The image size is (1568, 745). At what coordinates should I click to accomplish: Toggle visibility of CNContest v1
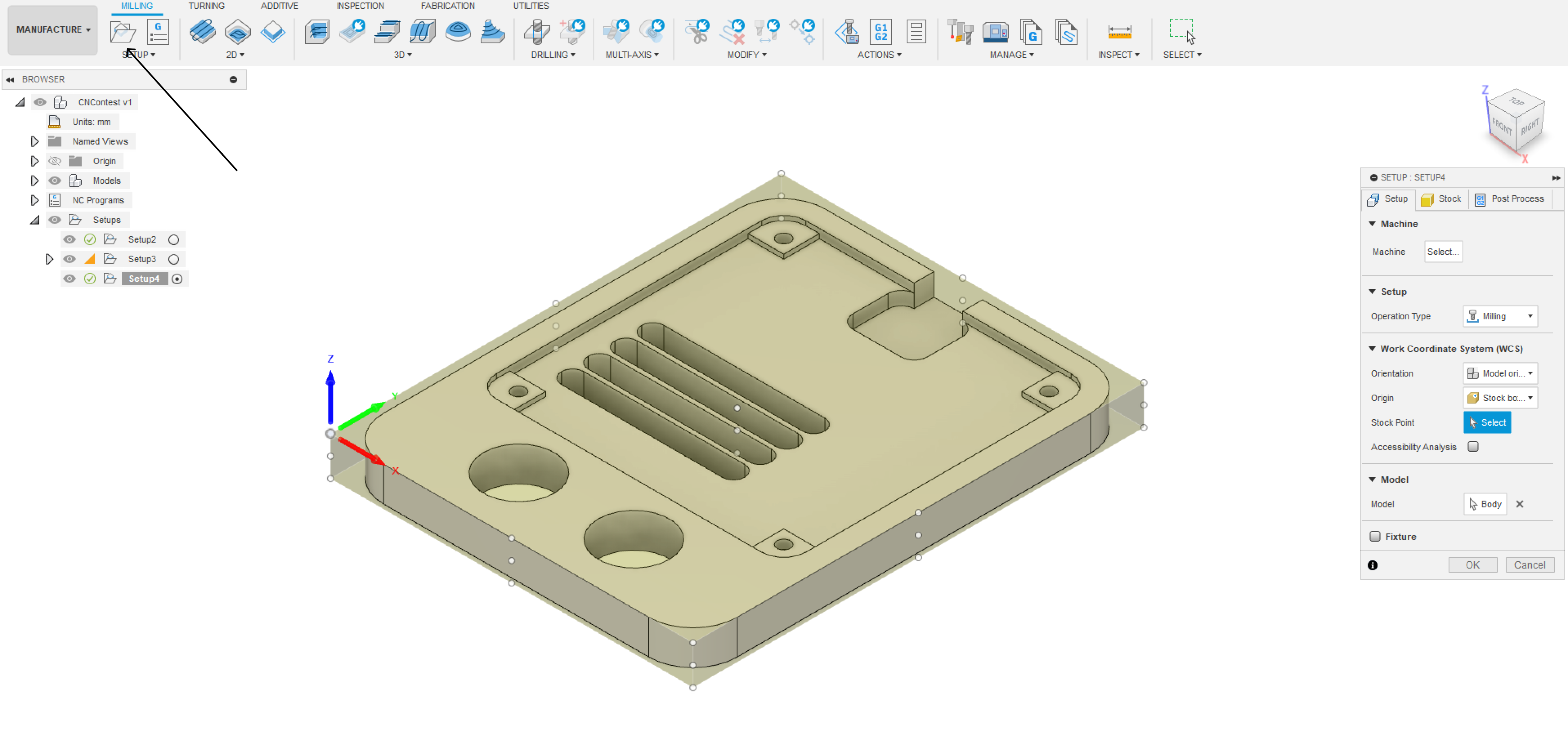[x=40, y=102]
